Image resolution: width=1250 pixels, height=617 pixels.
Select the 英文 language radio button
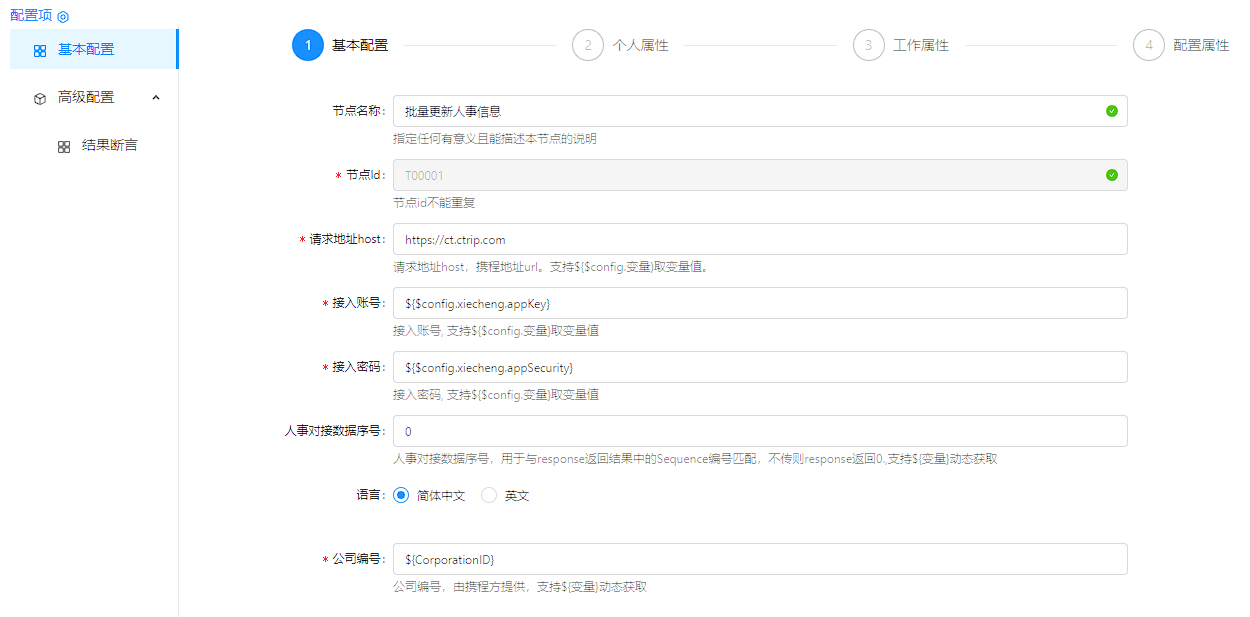489,495
